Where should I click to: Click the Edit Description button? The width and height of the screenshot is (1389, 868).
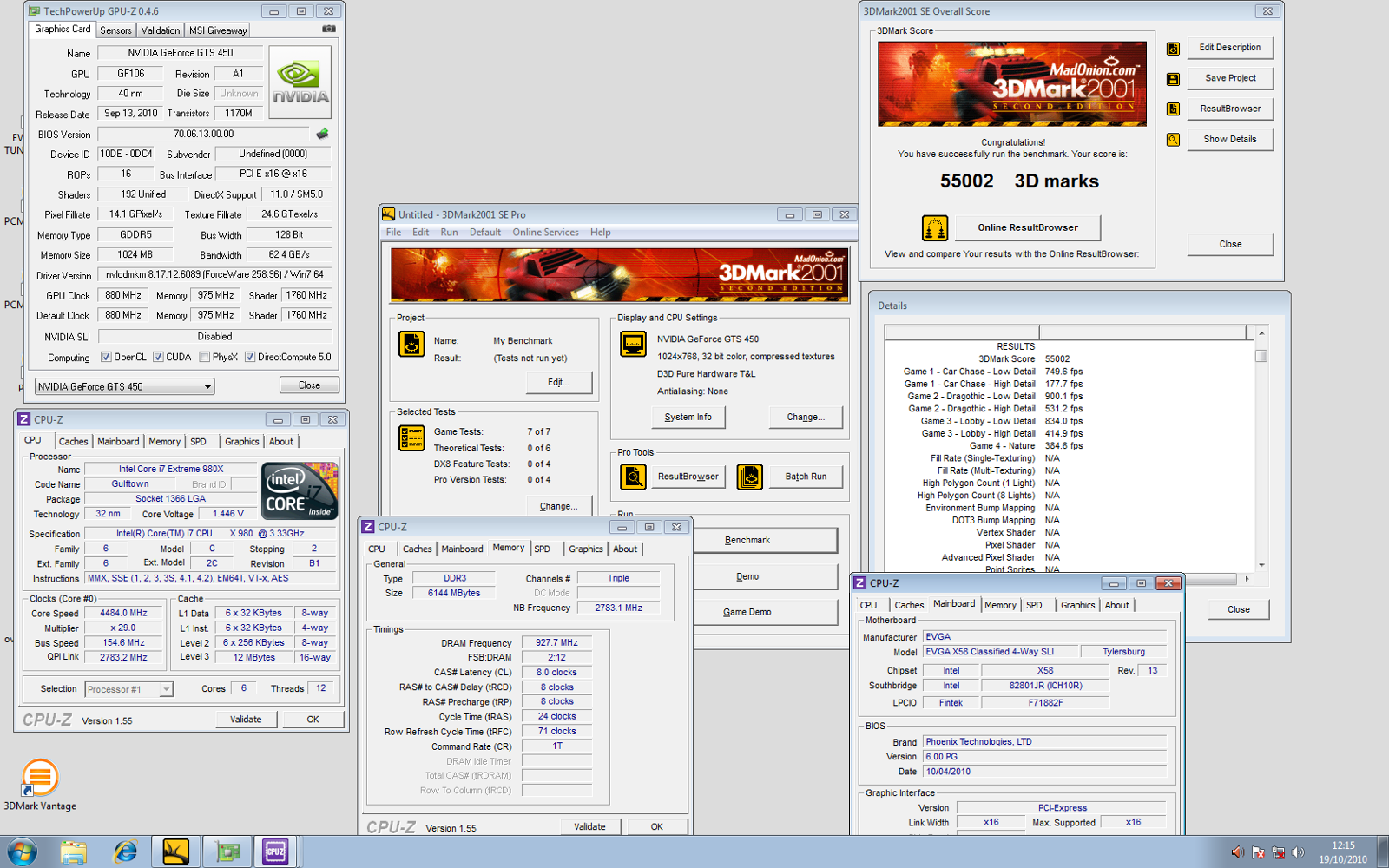point(1230,48)
